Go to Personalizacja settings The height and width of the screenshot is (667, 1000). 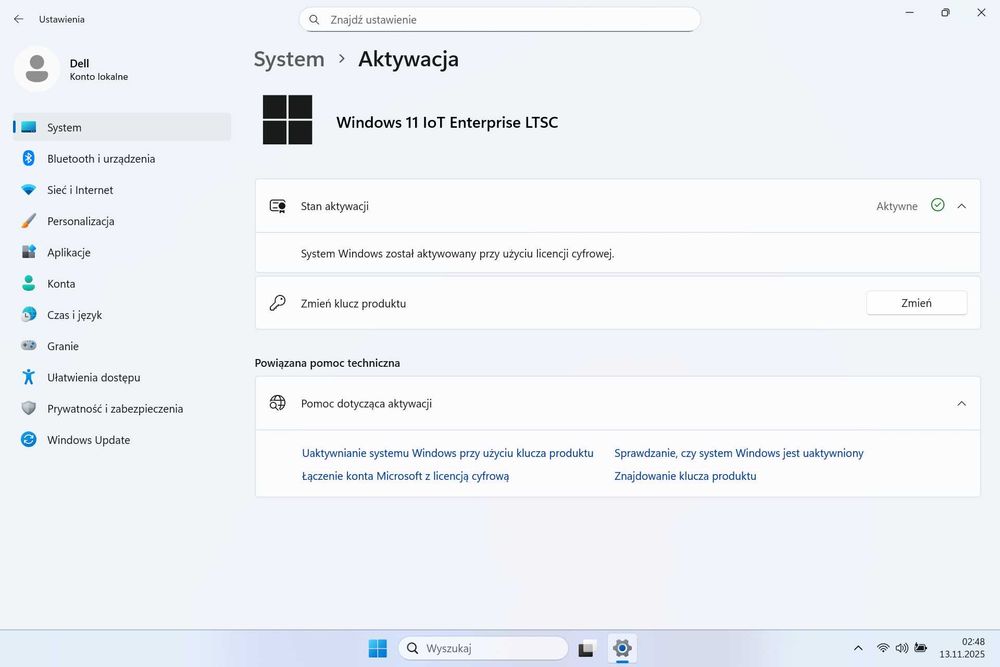pos(122,221)
